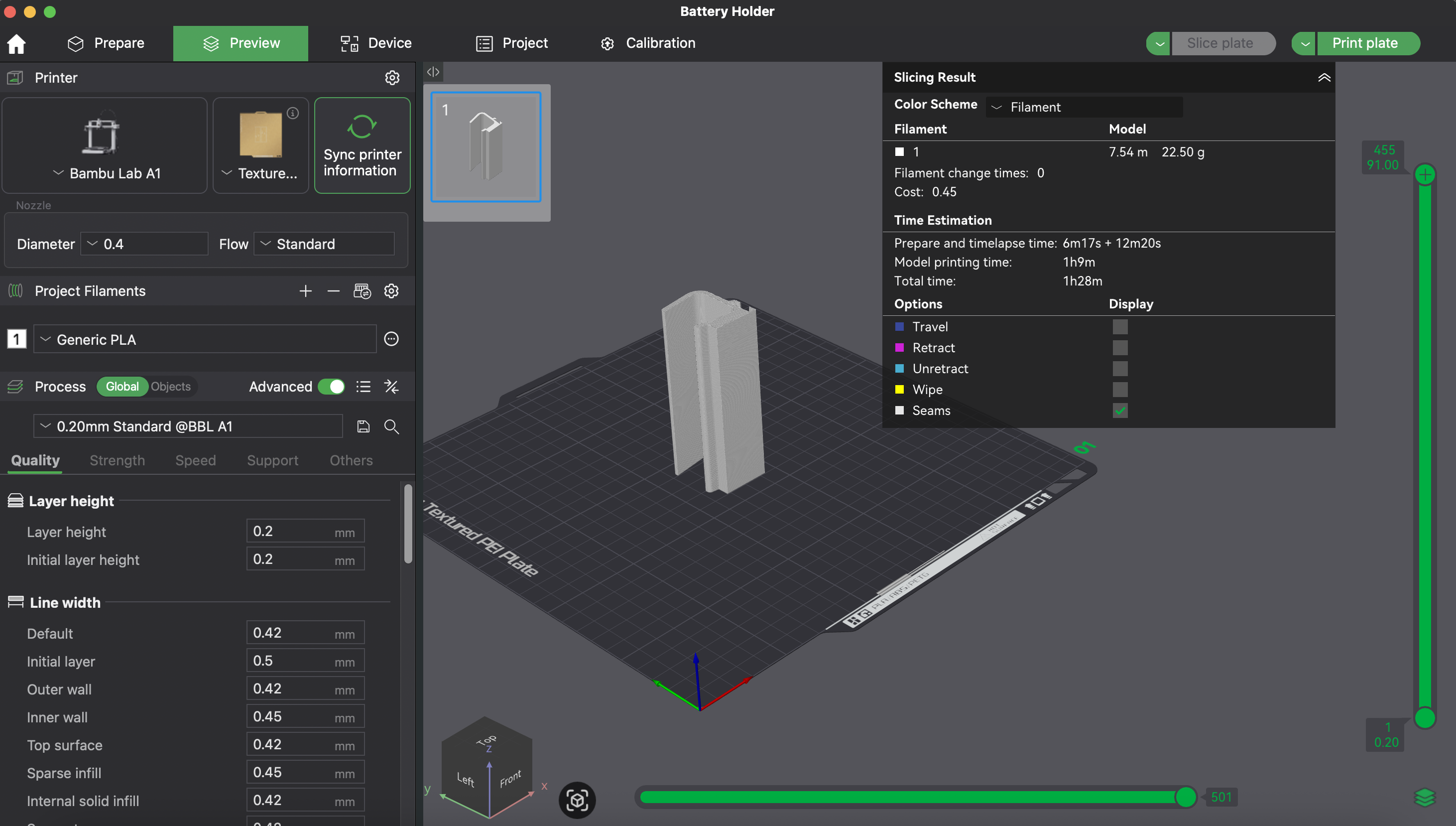The width and height of the screenshot is (1456, 826).
Task: Click filament 1 color swatch
Action: [x=16, y=339]
